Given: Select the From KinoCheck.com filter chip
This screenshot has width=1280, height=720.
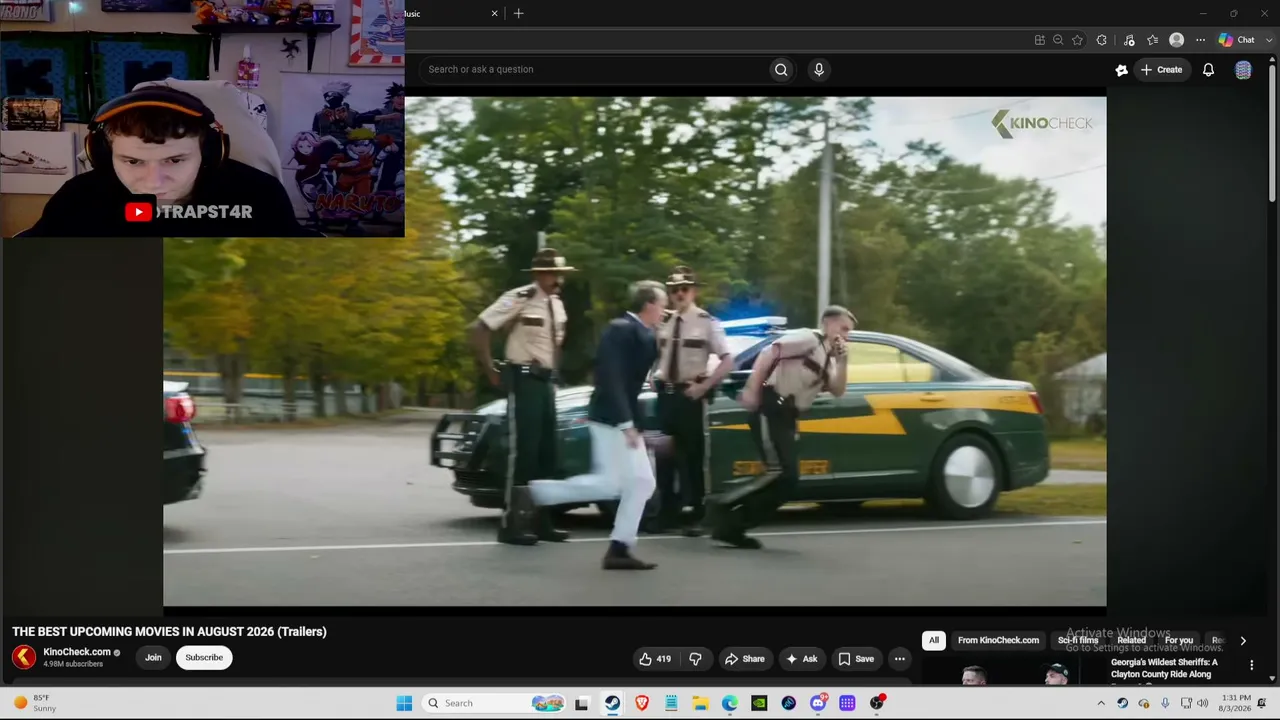Looking at the screenshot, I should coord(998,640).
